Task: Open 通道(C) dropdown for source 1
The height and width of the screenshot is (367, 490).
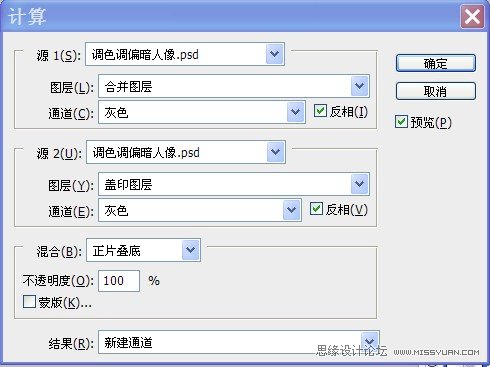Action: coord(202,112)
